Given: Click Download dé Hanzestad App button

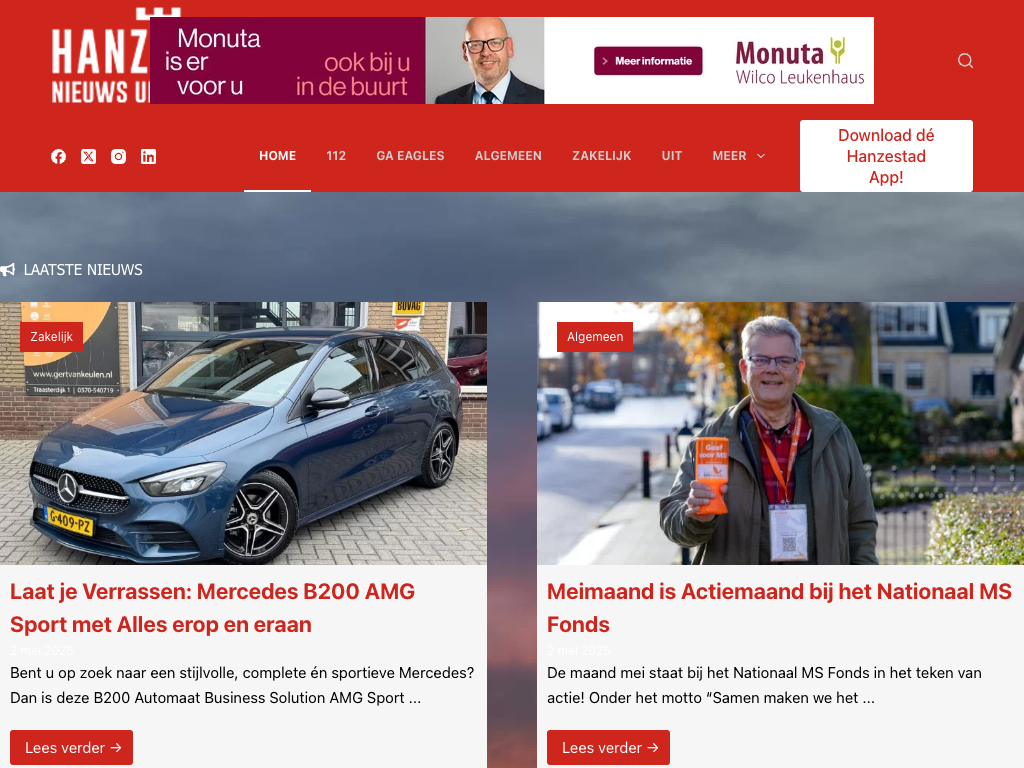Looking at the screenshot, I should [886, 156].
